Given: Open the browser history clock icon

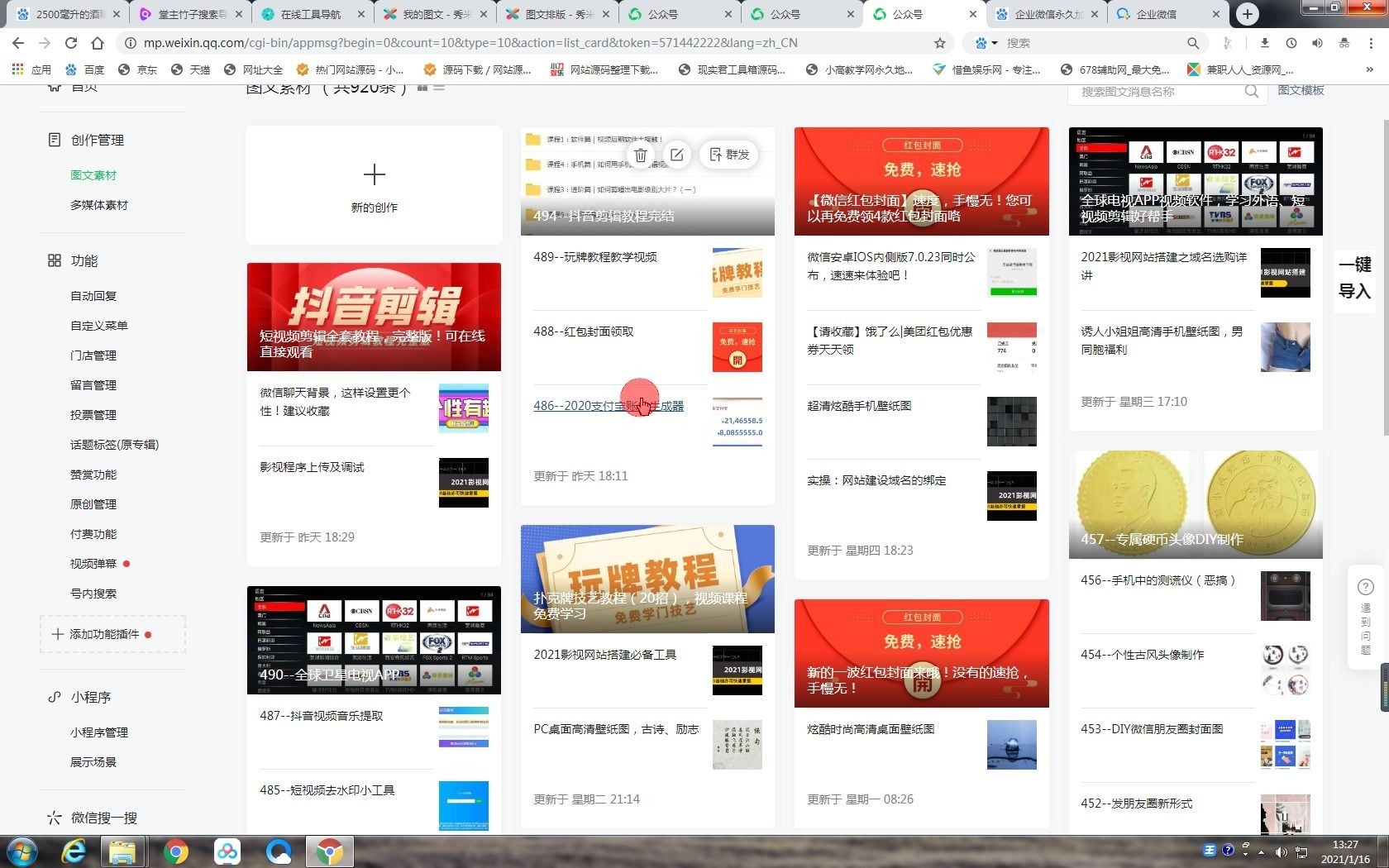Looking at the screenshot, I should point(1291,43).
